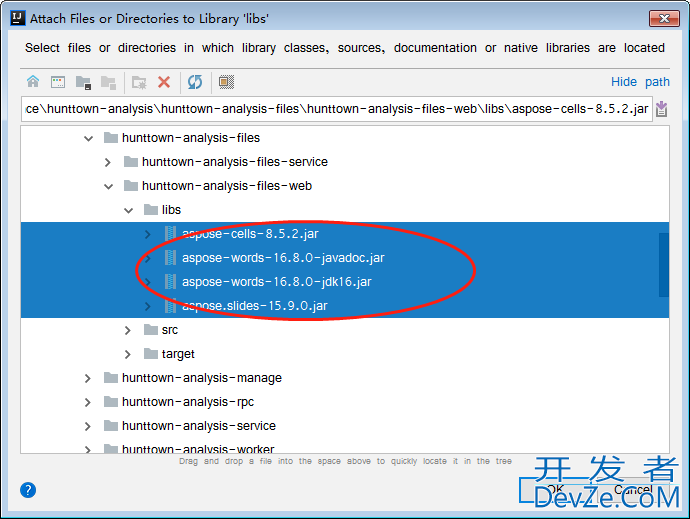The image size is (690, 519).
Task: Click the Hide path link
Action: (640, 82)
